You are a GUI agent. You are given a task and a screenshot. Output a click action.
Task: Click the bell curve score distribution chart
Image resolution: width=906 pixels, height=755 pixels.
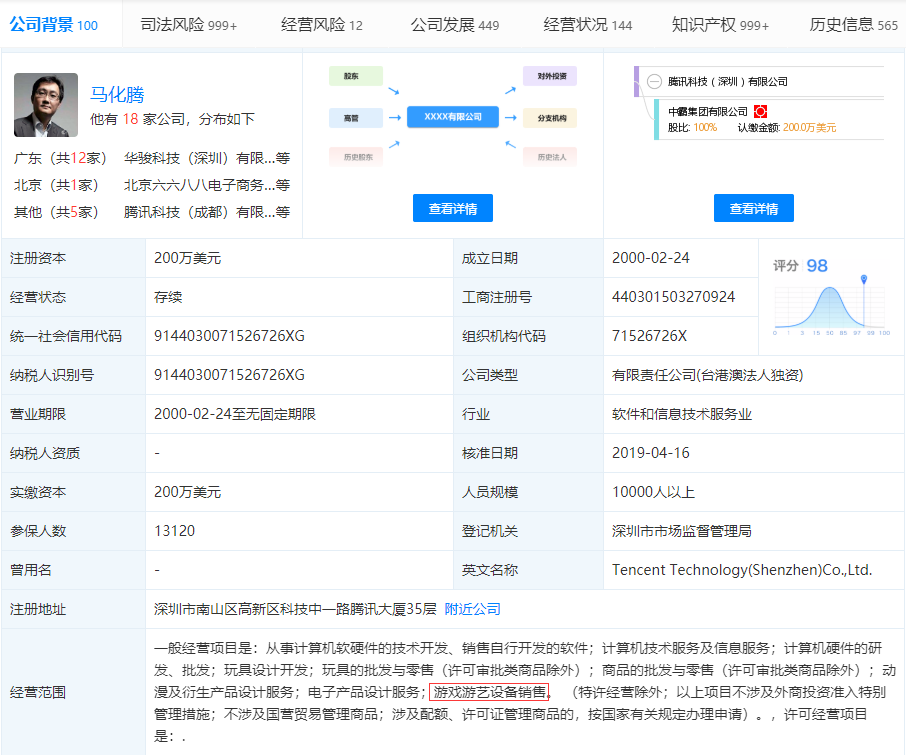pyautogui.click(x=830, y=307)
